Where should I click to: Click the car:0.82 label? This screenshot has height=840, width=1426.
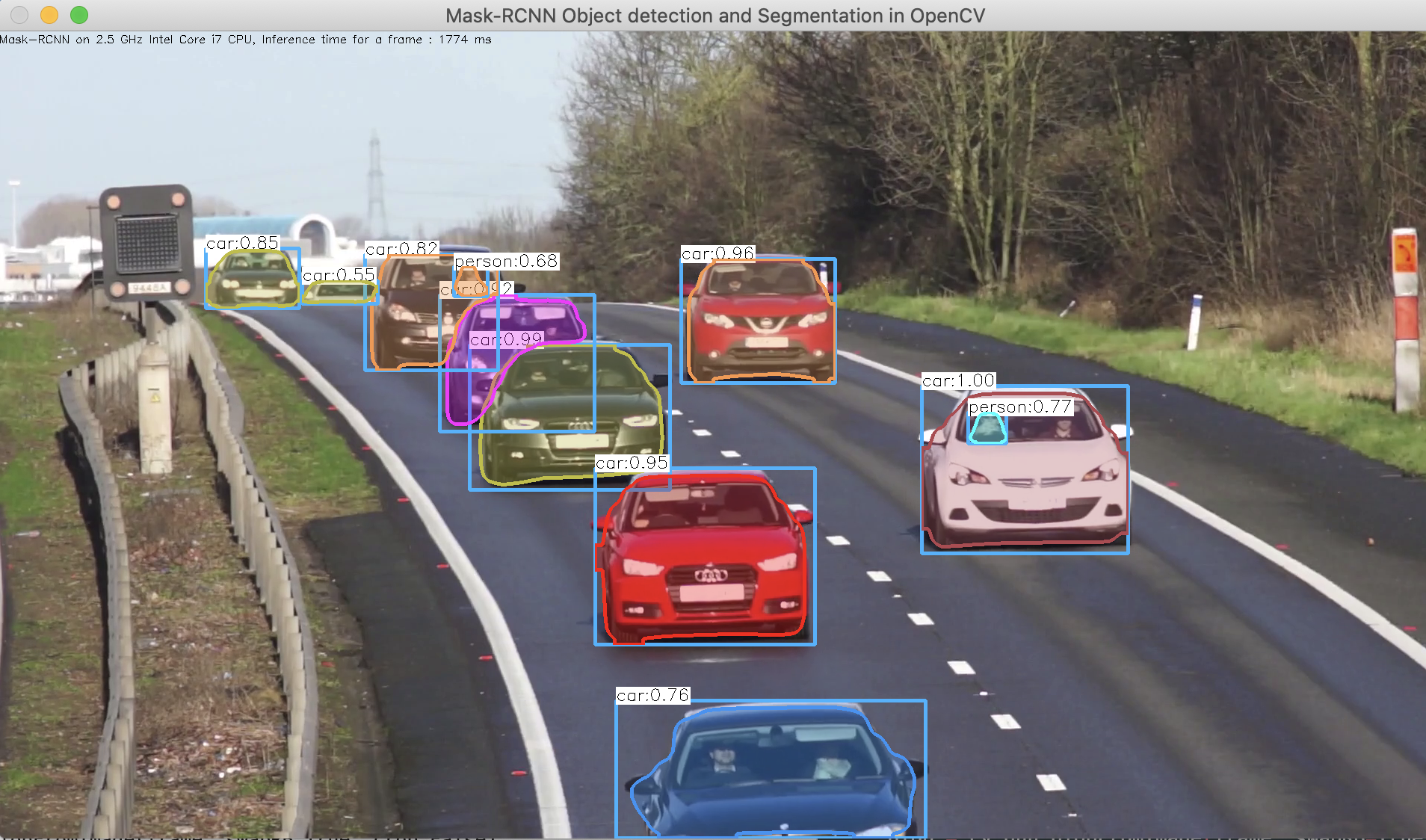(x=401, y=249)
